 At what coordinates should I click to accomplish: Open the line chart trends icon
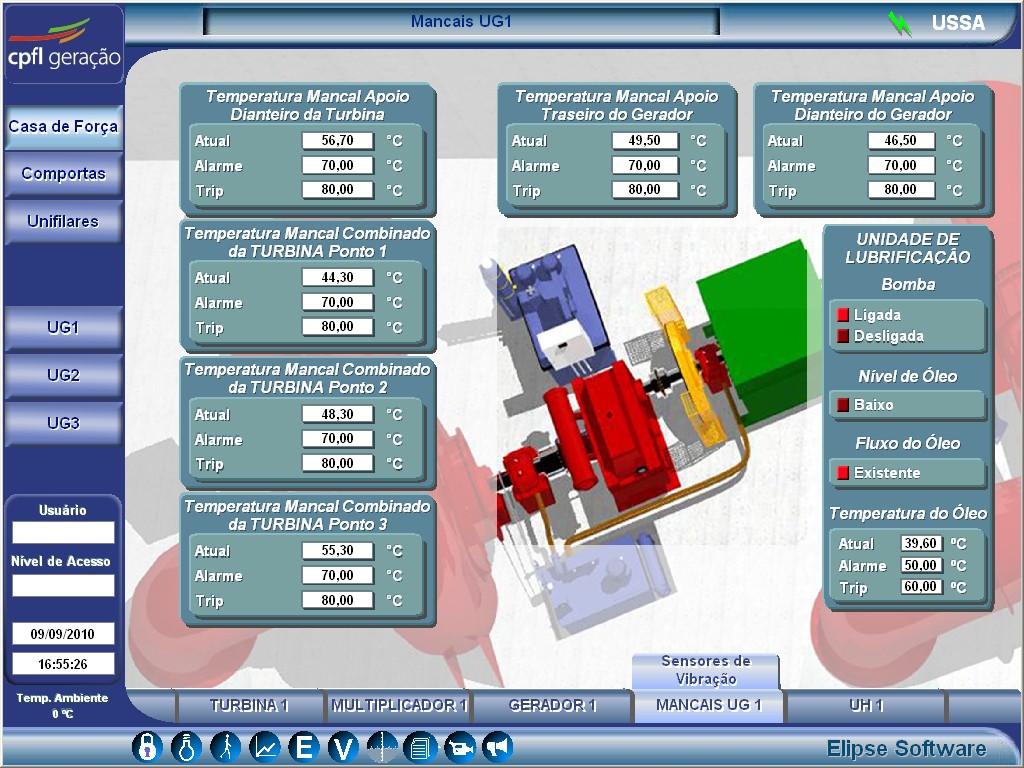click(264, 746)
